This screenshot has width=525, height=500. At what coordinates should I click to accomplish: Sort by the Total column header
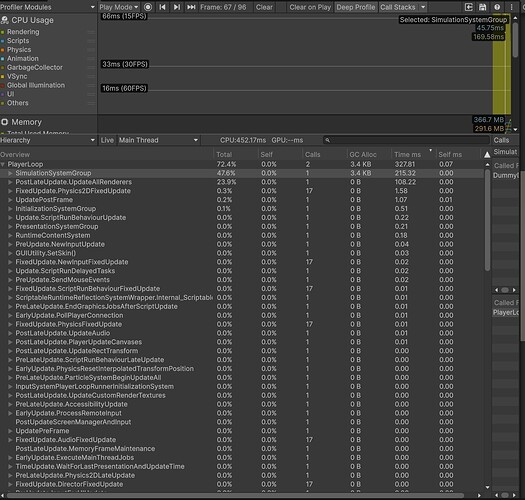tap(235, 154)
